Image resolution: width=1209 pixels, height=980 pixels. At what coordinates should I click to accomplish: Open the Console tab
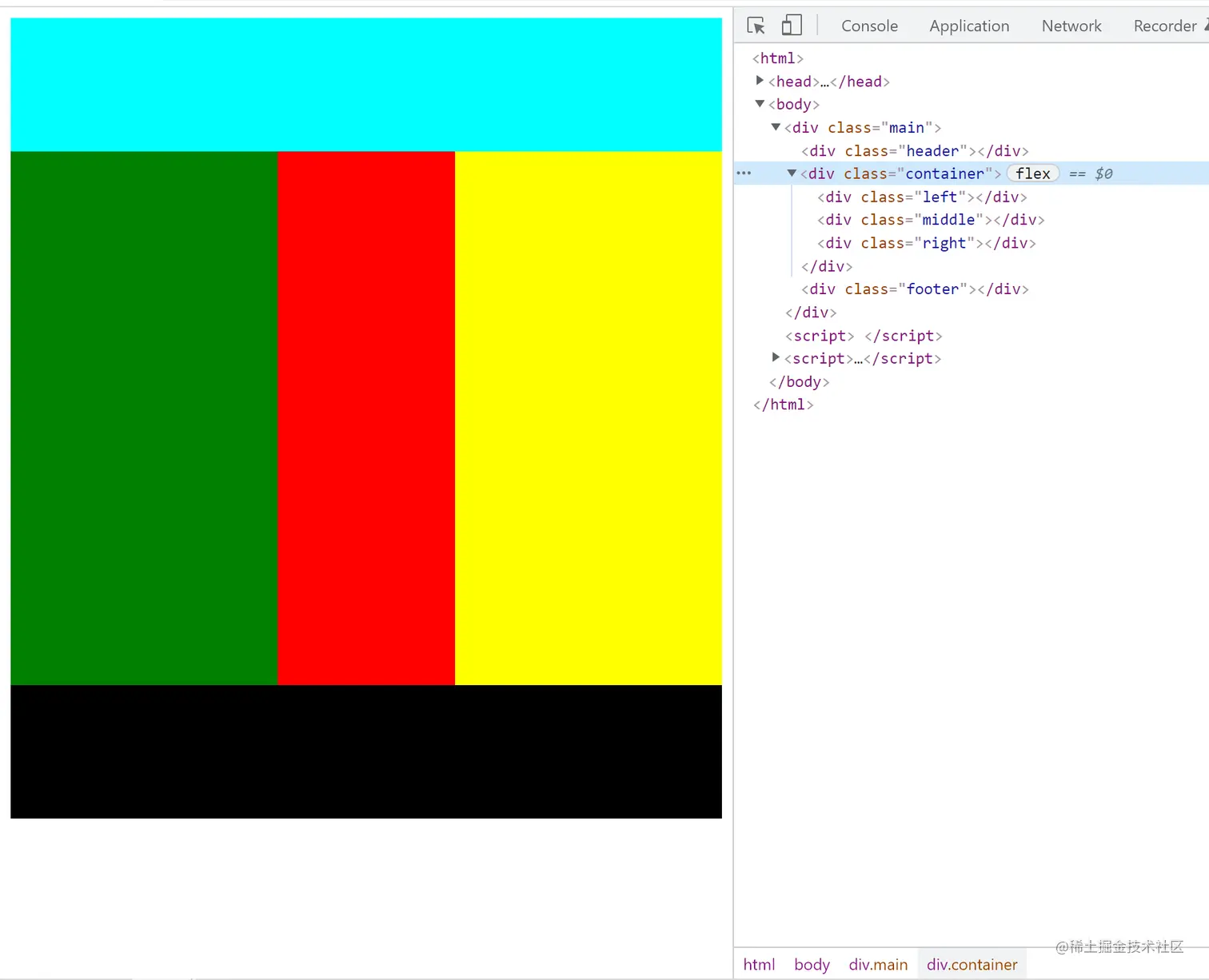(x=869, y=26)
